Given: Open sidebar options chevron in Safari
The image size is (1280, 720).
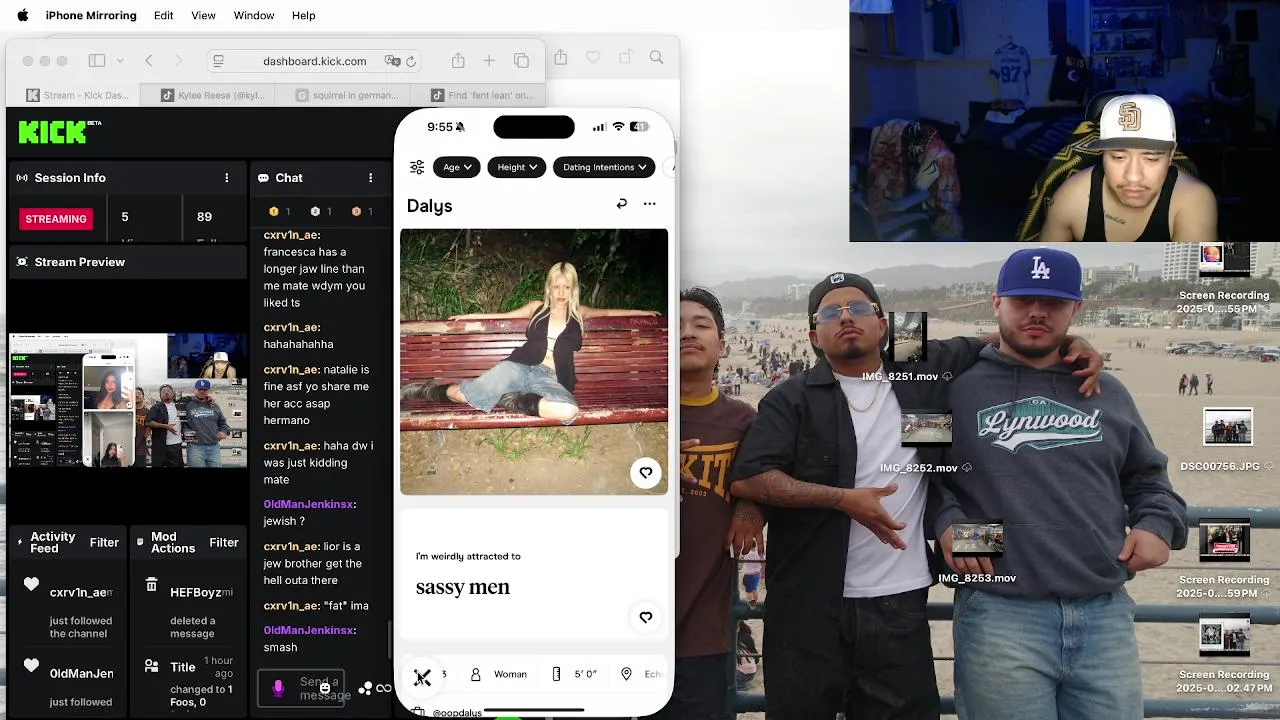Looking at the screenshot, I should [x=120, y=61].
